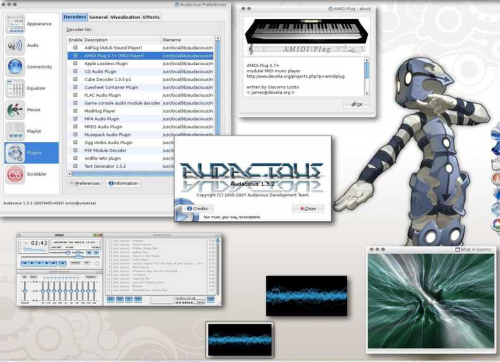The image size is (500, 362).
Task: Click the What A Goom visualization window
Action: [431, 301]
